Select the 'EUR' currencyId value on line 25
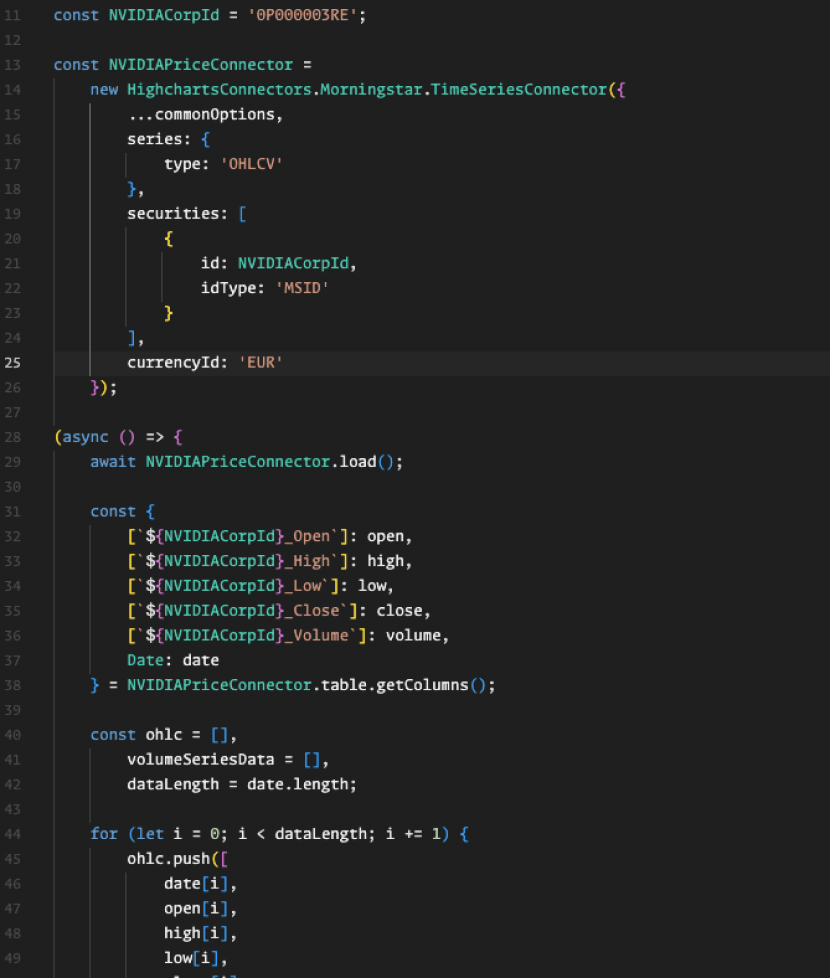The height and width of the screenshot is (978, 830). coord(260,362)
